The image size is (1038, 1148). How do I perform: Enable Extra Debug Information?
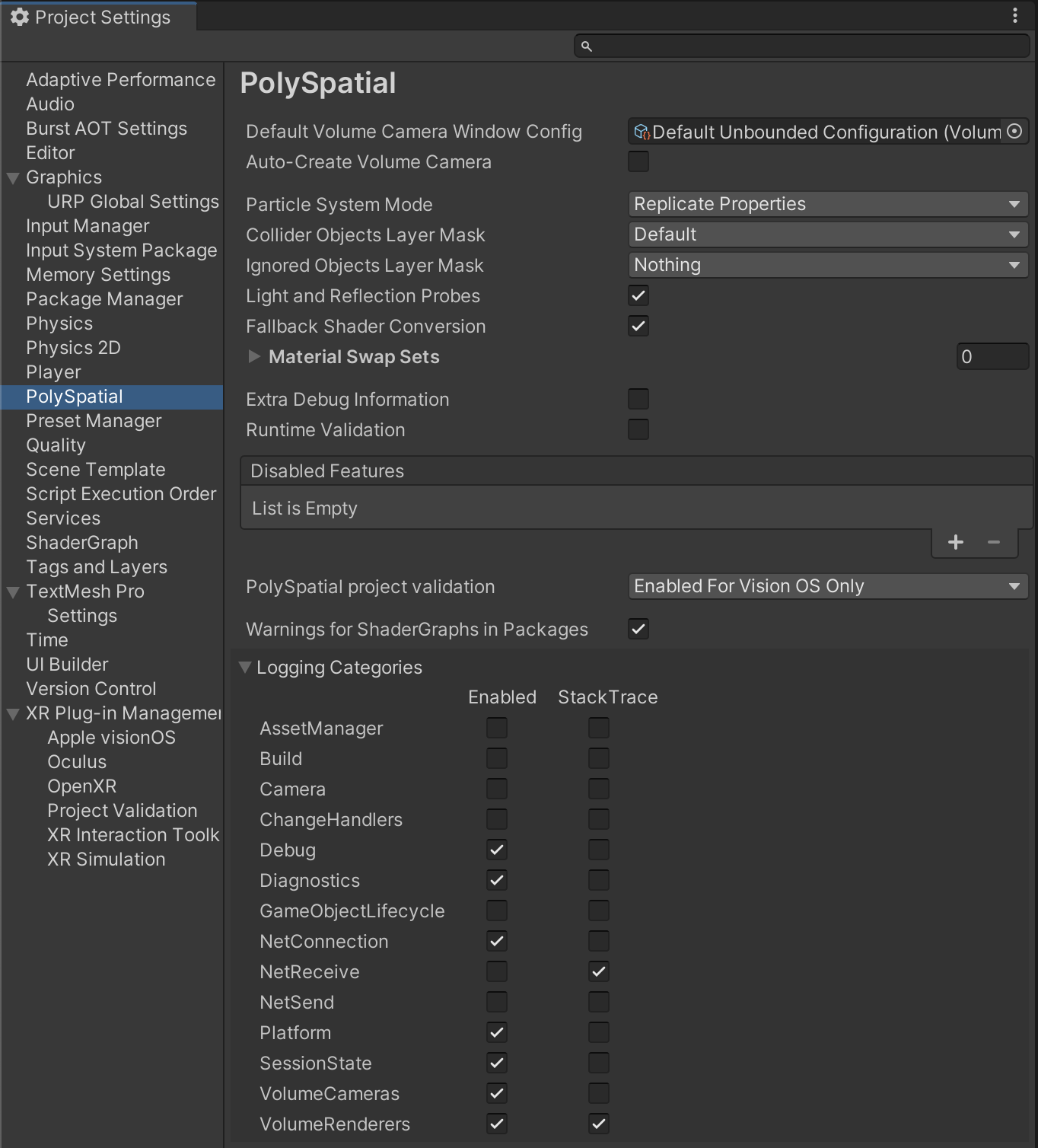coord(638,399)
